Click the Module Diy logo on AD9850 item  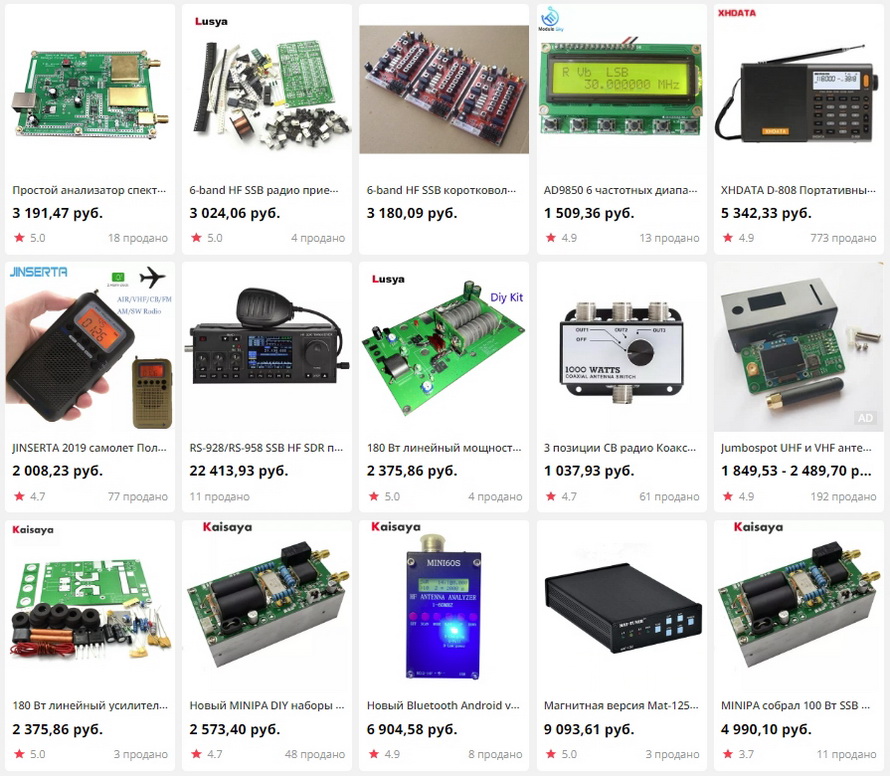(x=550, y=19)
